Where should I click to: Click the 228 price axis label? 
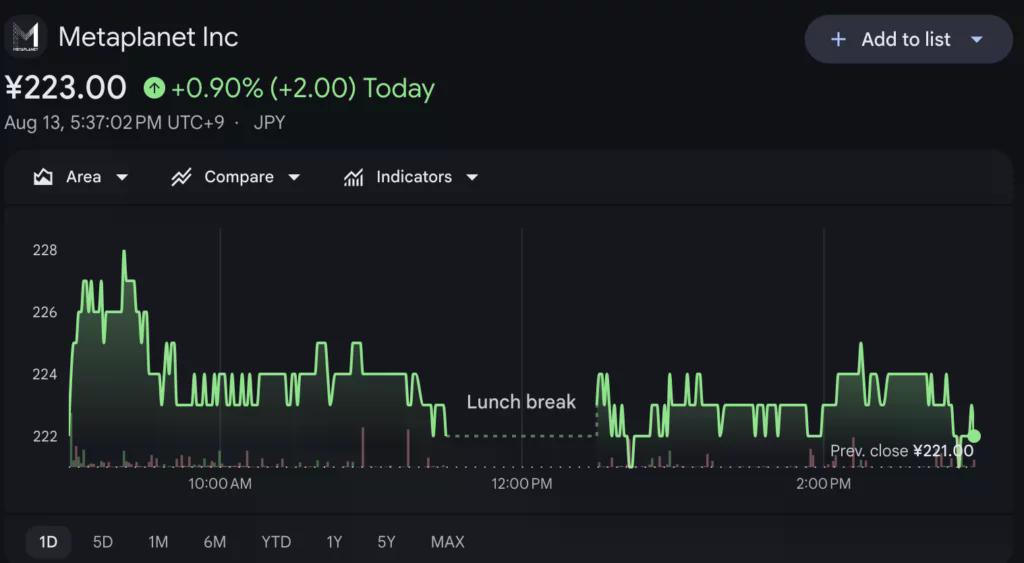[x=45, y=250]
